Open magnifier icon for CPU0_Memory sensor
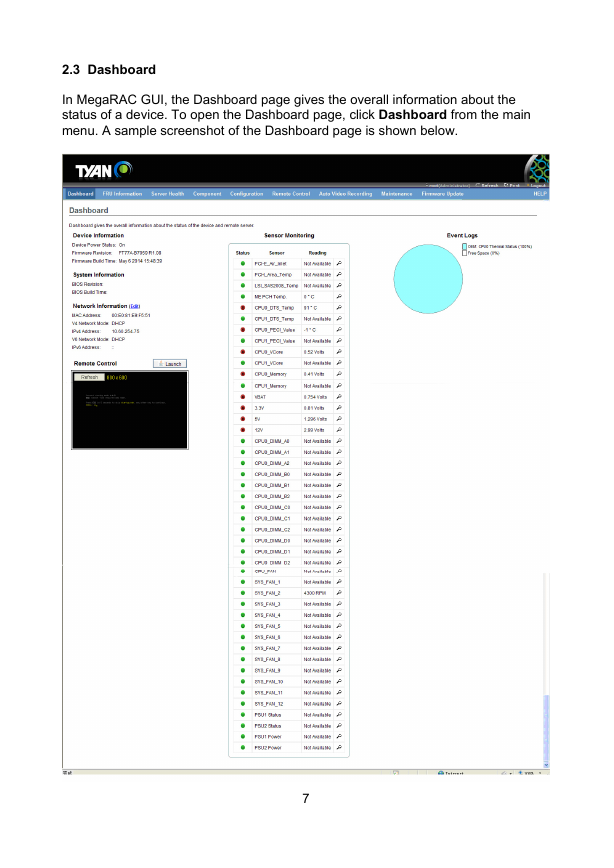This screenshot has width=614, height=868. (339, 374)
